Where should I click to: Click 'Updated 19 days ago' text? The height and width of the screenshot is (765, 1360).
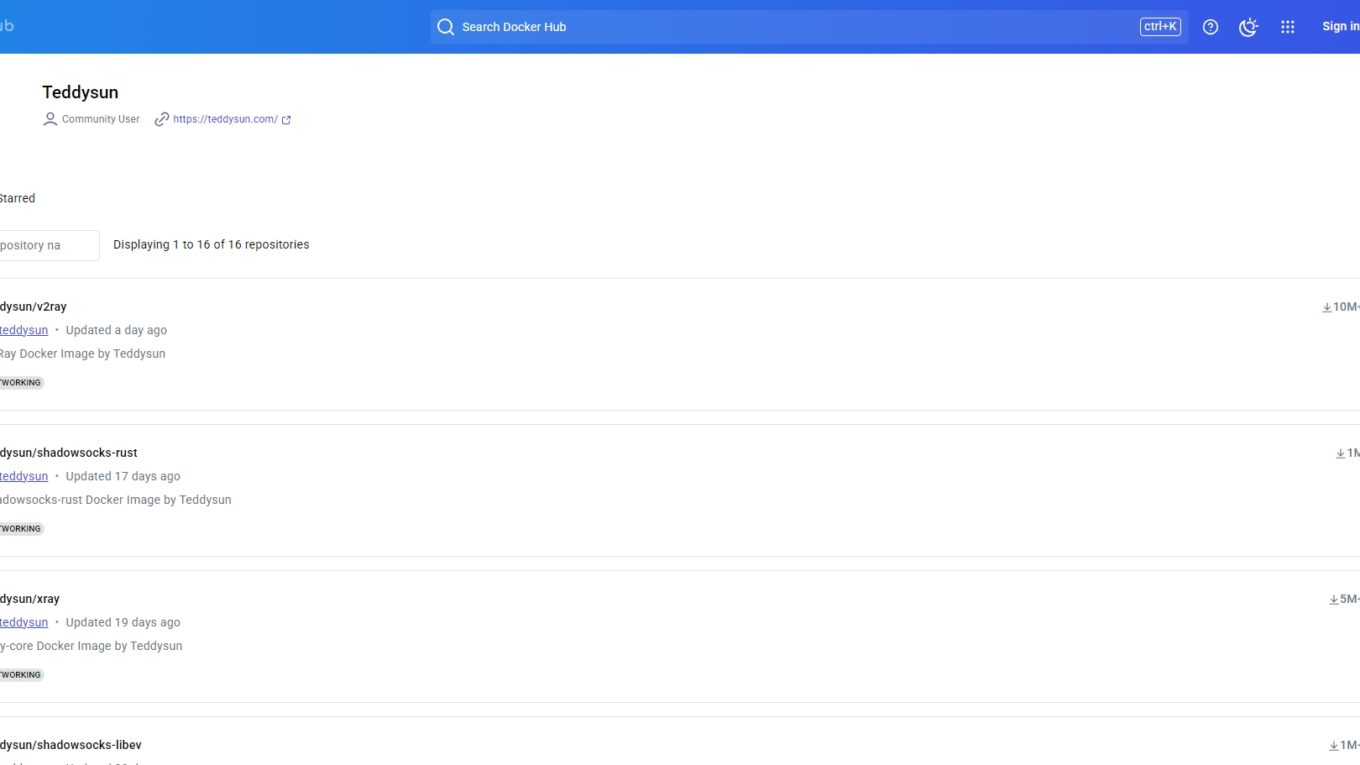pos(123,622)
